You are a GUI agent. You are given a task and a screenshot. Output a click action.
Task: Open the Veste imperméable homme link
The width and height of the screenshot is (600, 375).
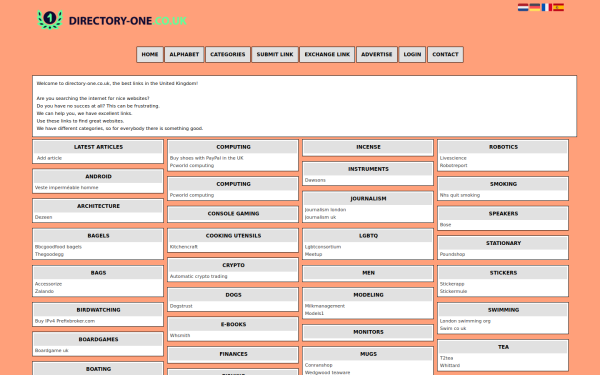pos(67,188)
